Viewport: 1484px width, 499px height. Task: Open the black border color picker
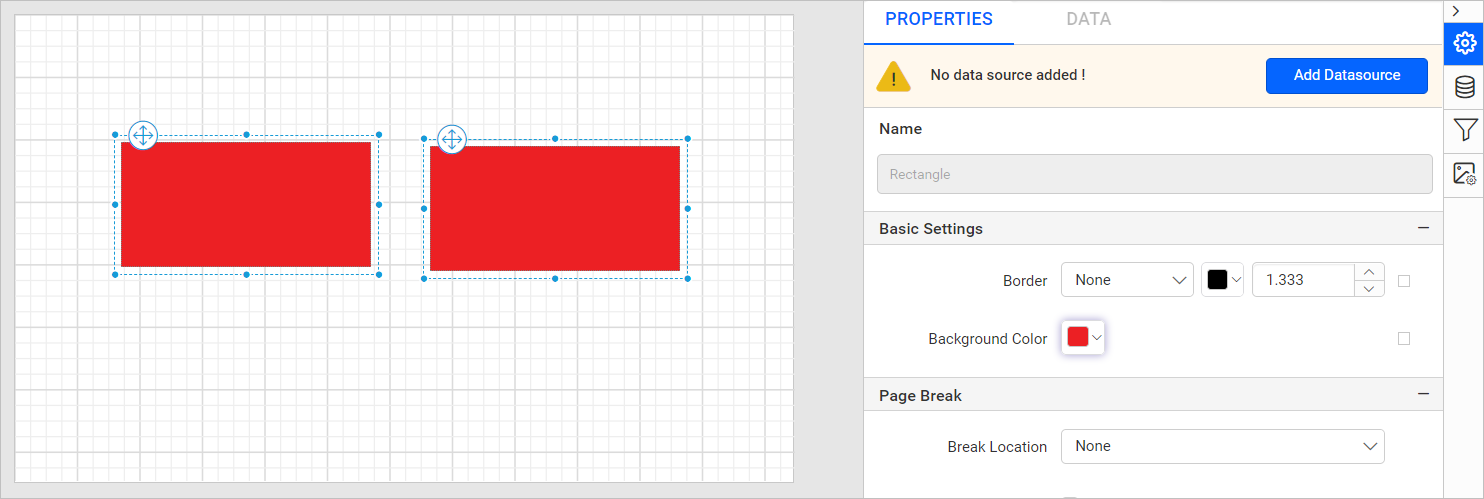click(1222, 281)
